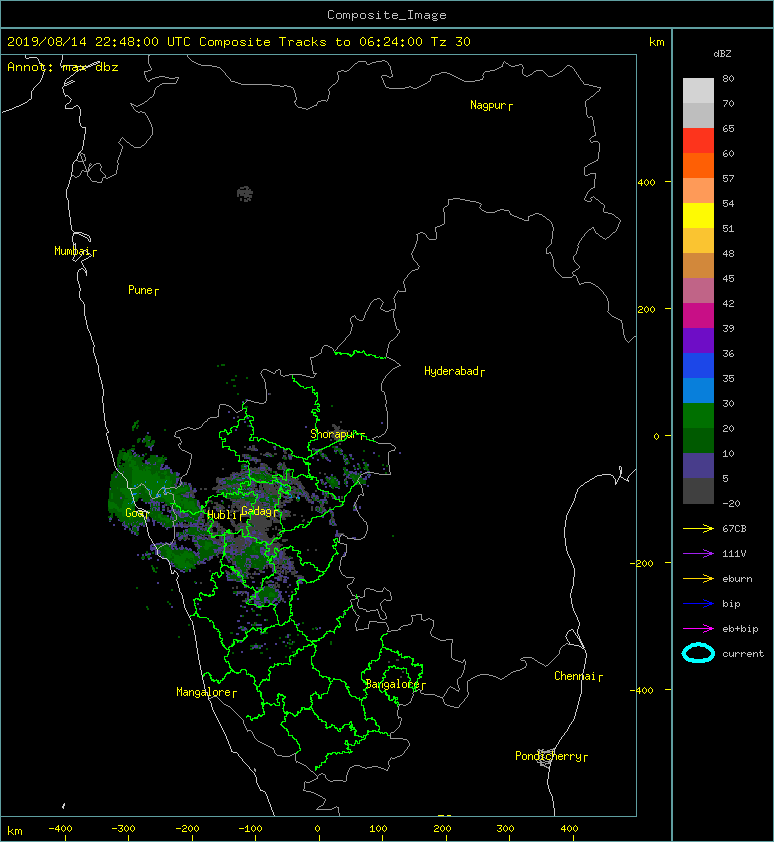Click the small gray echo patch northeast of Pune
This screenshot has width=774, height=842.
pyautogui.click(x=245, y=194)
